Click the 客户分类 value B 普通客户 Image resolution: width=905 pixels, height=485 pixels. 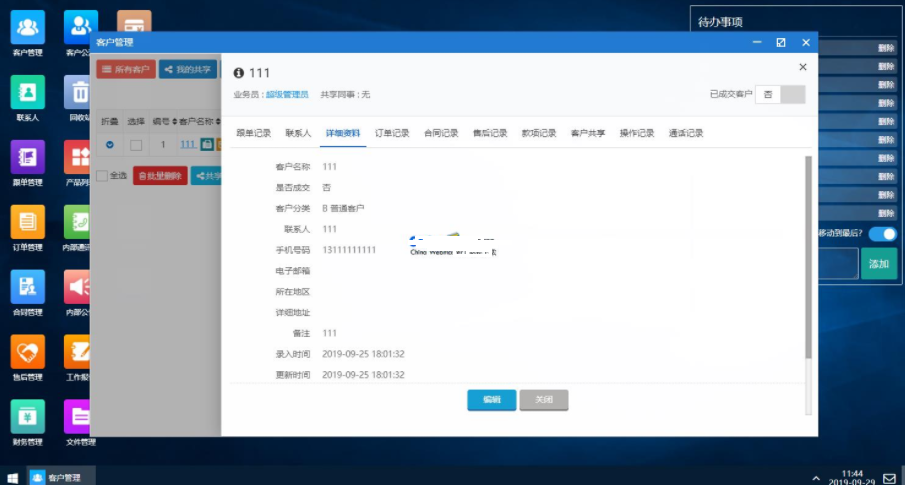point(343,208)
